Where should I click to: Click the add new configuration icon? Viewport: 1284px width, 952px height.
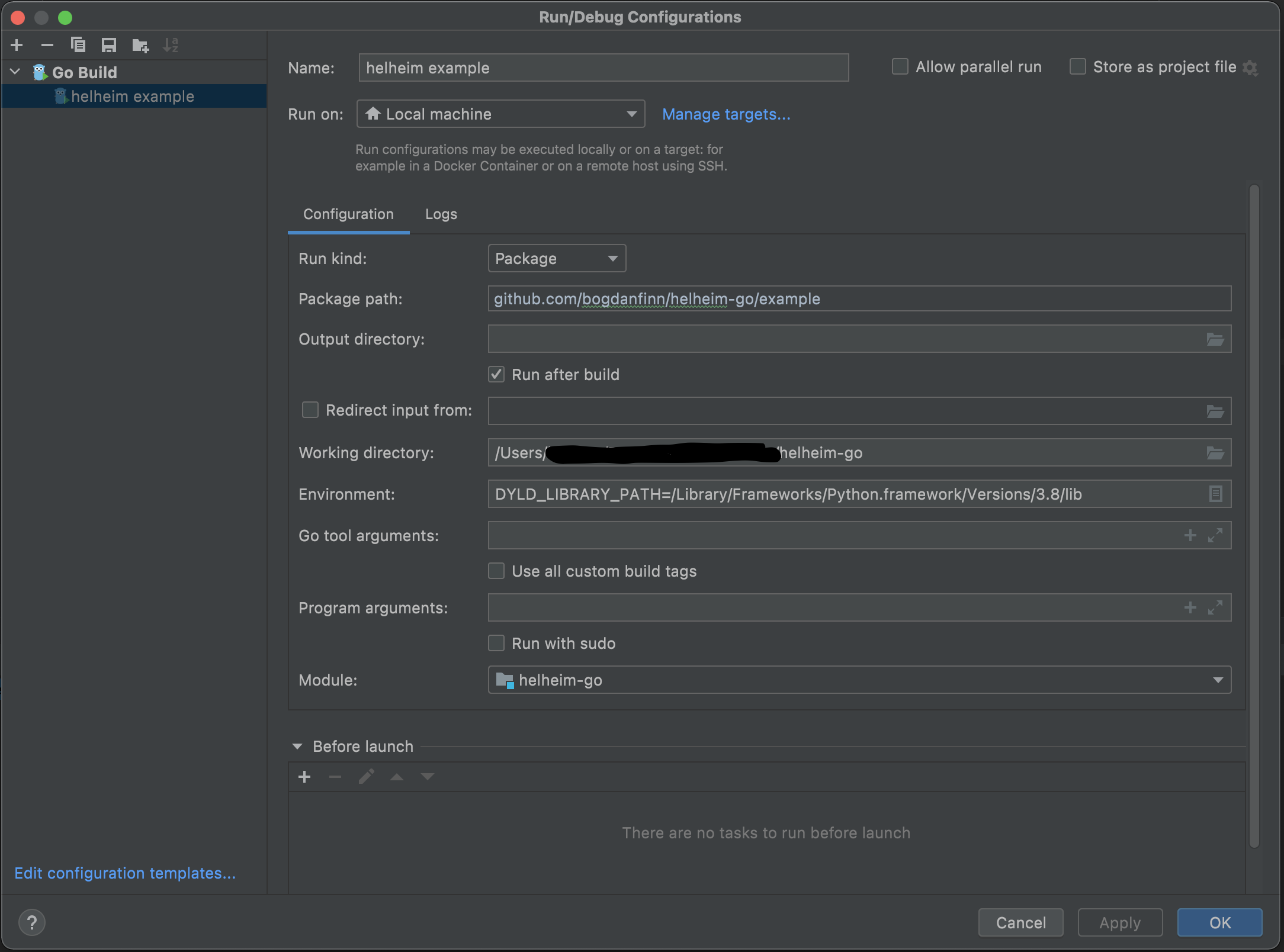tap(19, 44)
